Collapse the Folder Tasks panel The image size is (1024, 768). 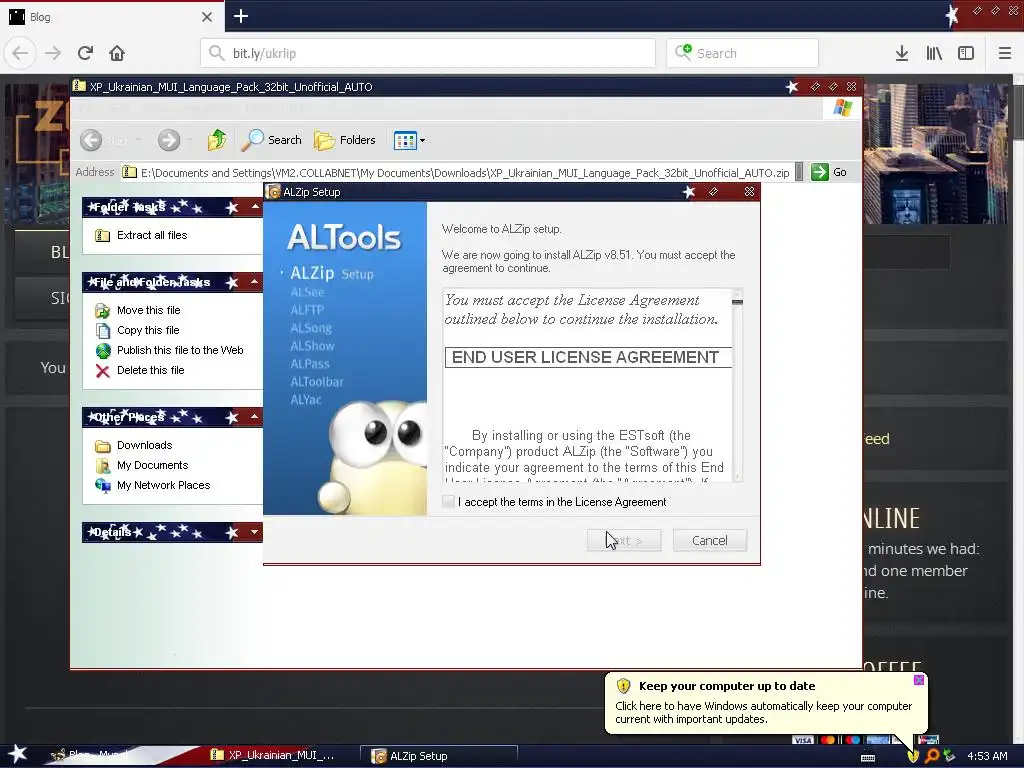pyautogui.click(x=255, y=207)
